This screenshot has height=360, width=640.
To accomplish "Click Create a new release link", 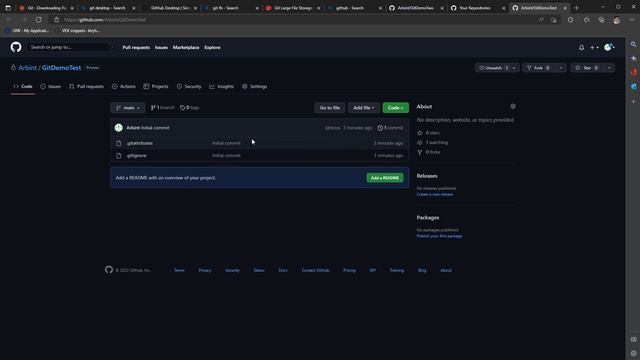I will [x=435, y=194].
